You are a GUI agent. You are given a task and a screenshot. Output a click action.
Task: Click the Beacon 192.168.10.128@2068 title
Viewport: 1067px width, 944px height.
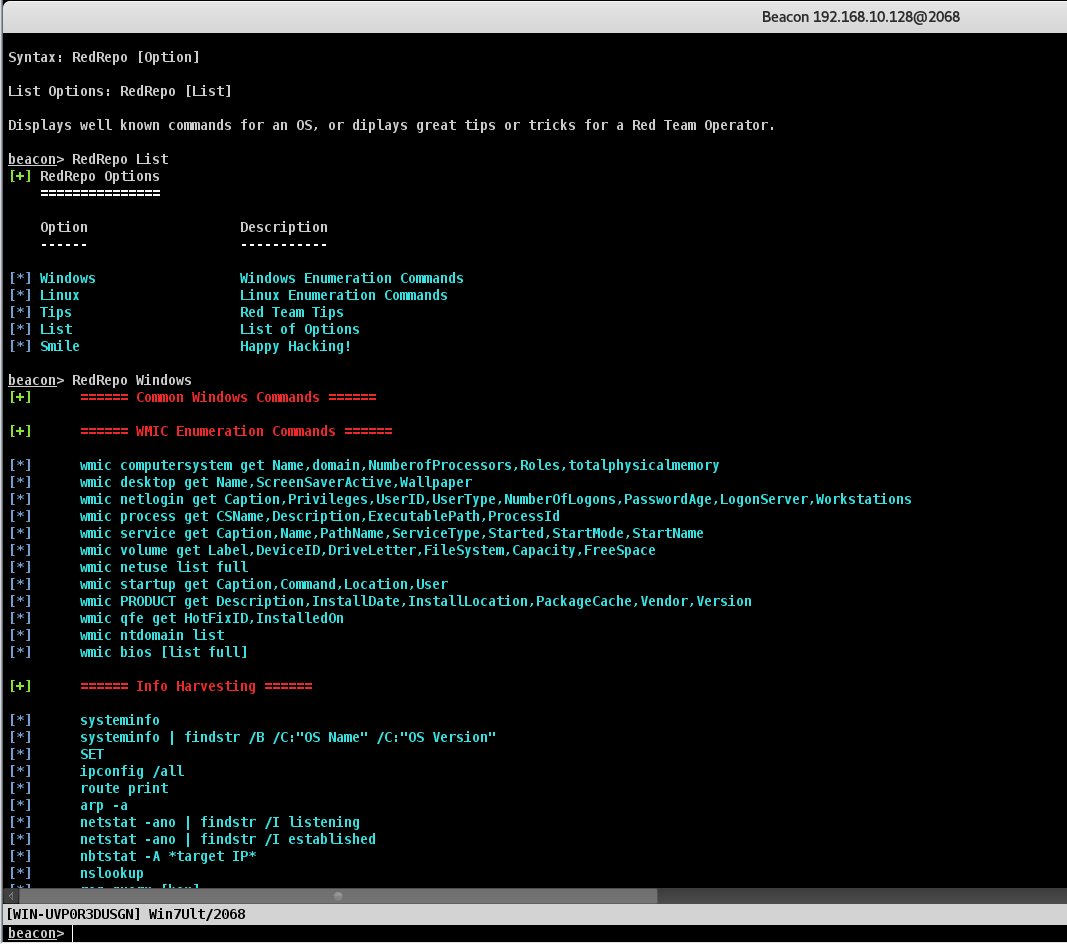(x=860, y=17)
